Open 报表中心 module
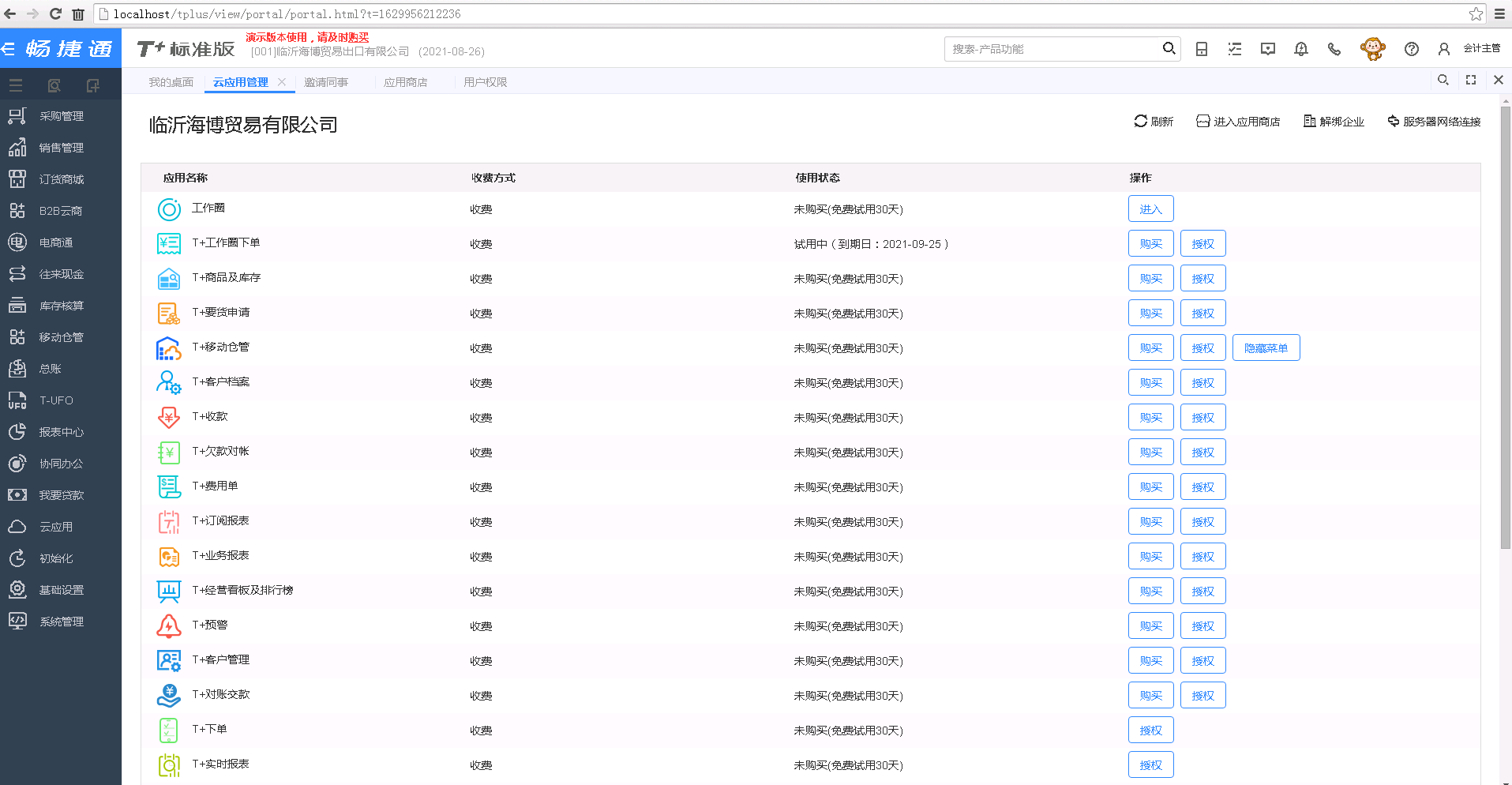Image resolution: width=1512 pixels, height=785 pixels. 61,432
